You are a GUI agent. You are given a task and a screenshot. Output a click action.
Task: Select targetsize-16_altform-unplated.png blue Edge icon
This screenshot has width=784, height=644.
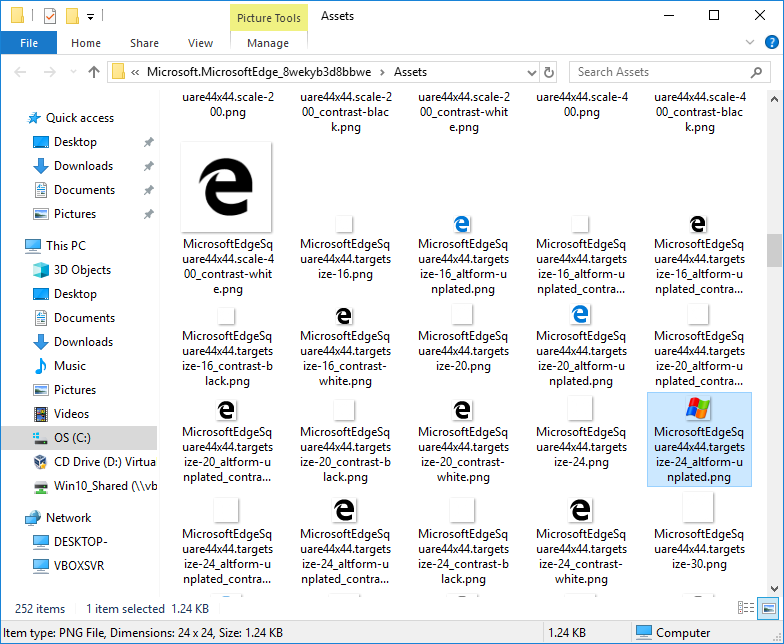coord(462,224)
